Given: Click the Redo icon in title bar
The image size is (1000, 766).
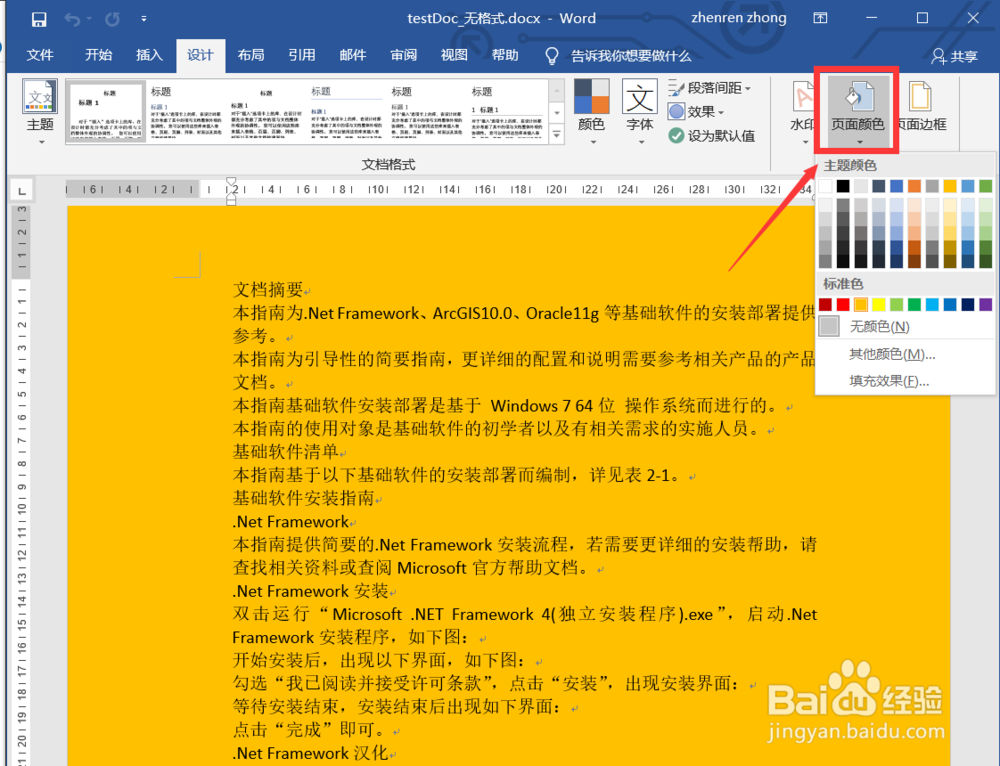Looking at the screenshot, I should [112, 19].
